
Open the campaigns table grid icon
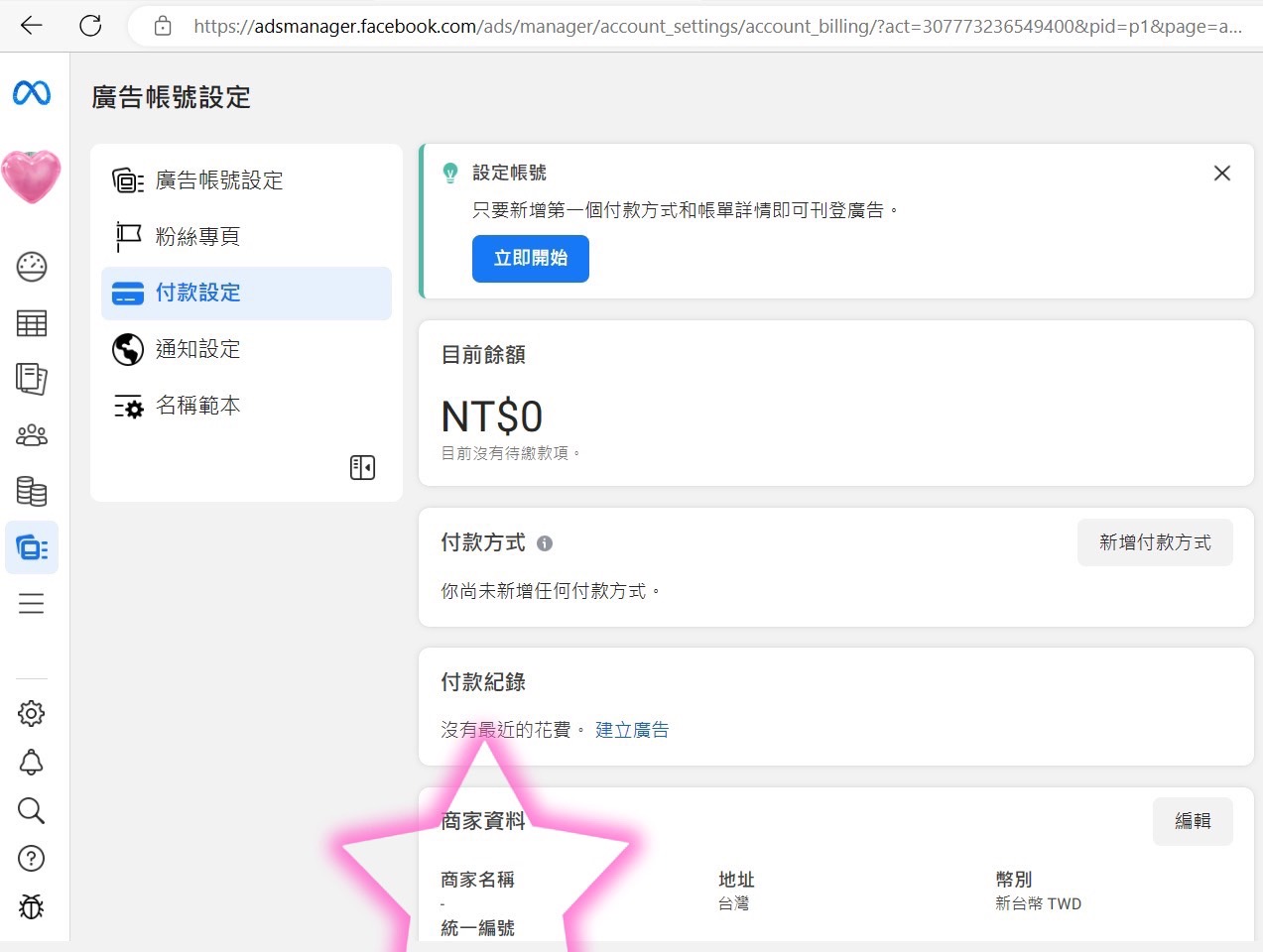pos(32,323)
